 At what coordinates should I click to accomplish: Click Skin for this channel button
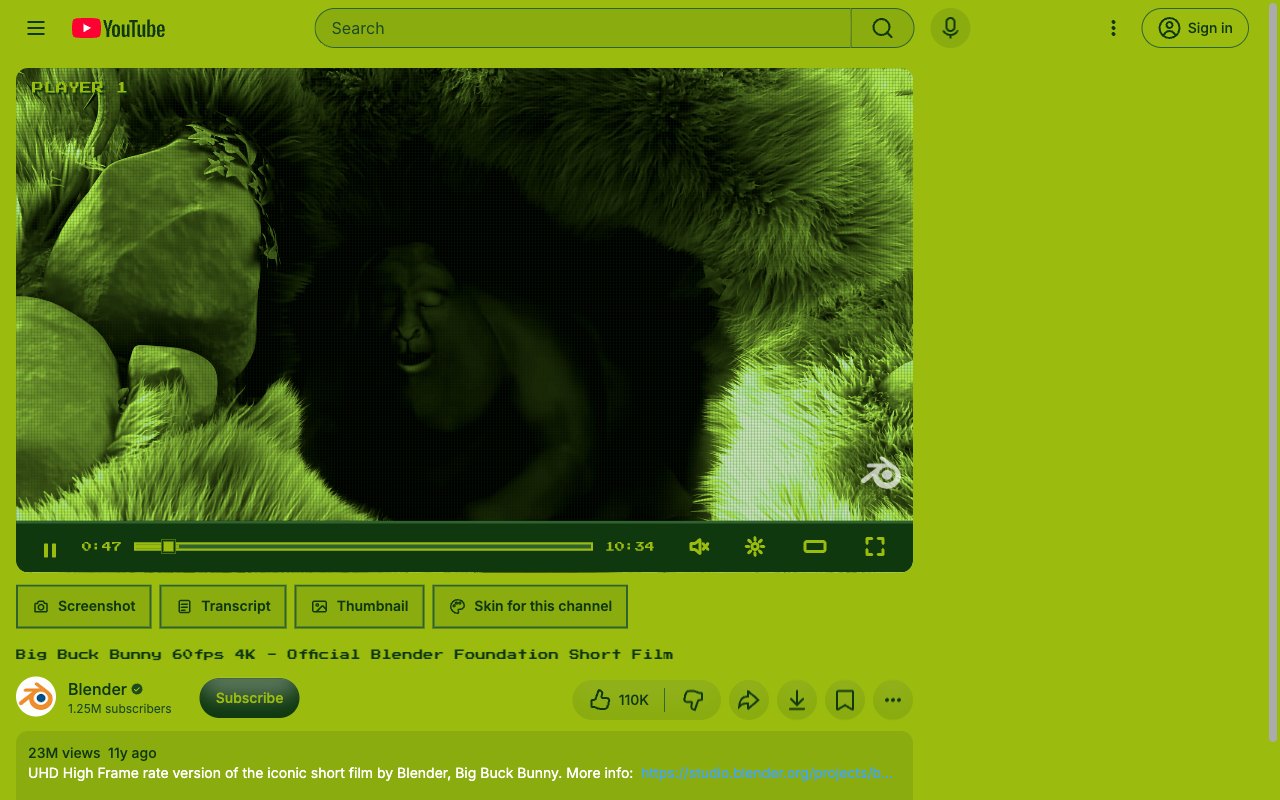[530, 606]
